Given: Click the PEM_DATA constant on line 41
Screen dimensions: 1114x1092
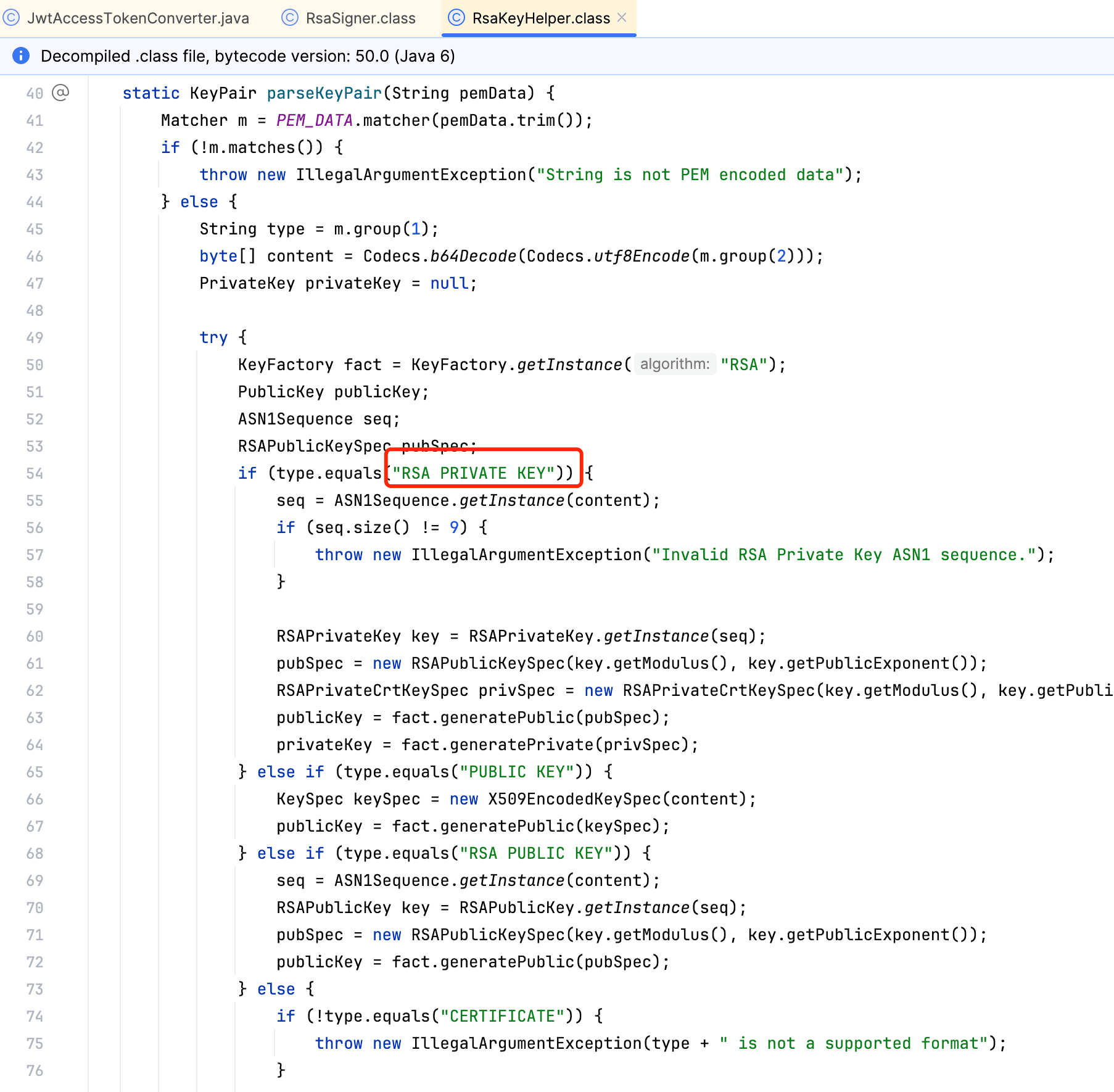Looking at the screenshot, I should (315, 120).
